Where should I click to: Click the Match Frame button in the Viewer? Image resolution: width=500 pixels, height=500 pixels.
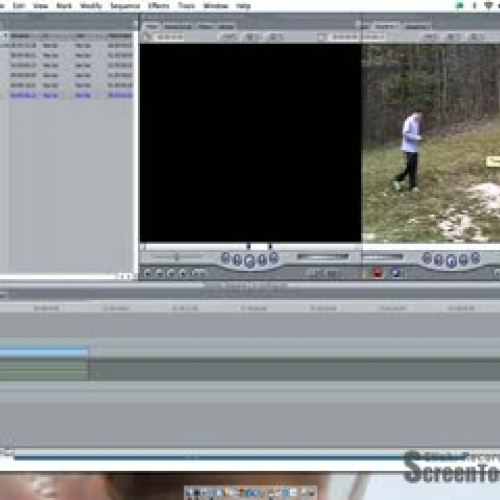[148, 273]
